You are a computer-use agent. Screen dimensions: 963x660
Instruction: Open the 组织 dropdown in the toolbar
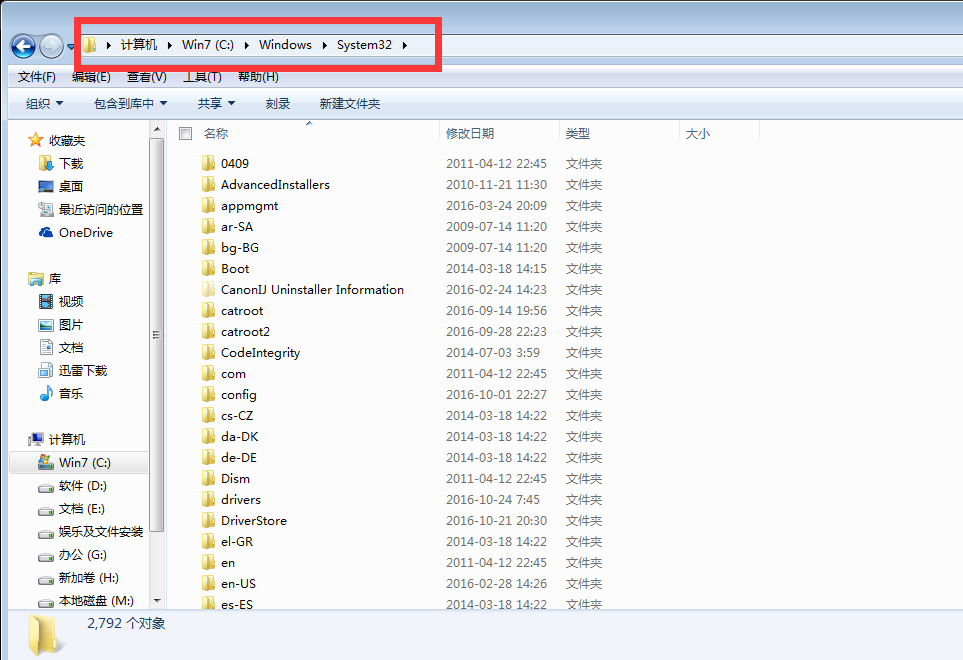pos(44,104)
